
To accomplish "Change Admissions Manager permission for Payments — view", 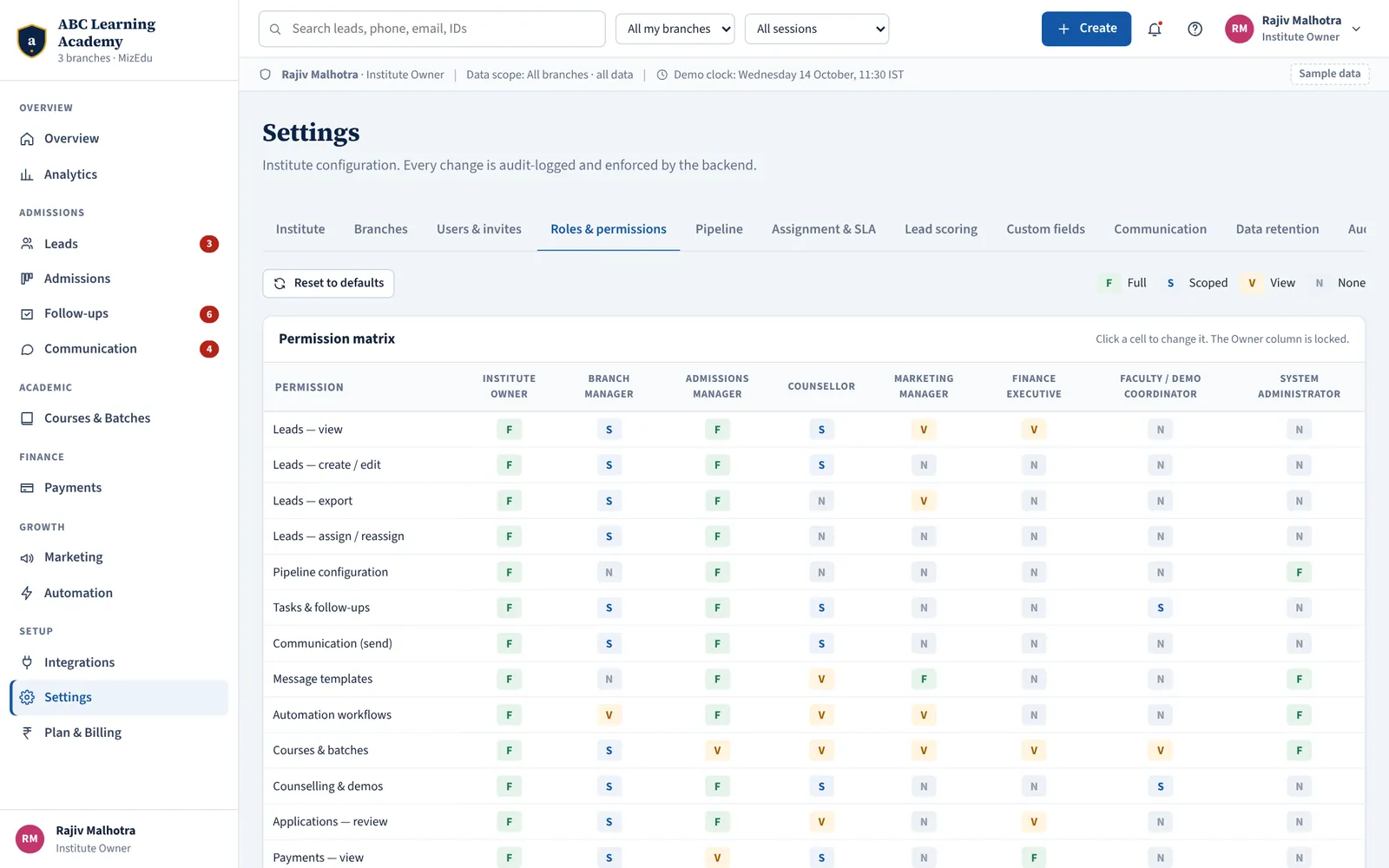I will pos(717,858).
